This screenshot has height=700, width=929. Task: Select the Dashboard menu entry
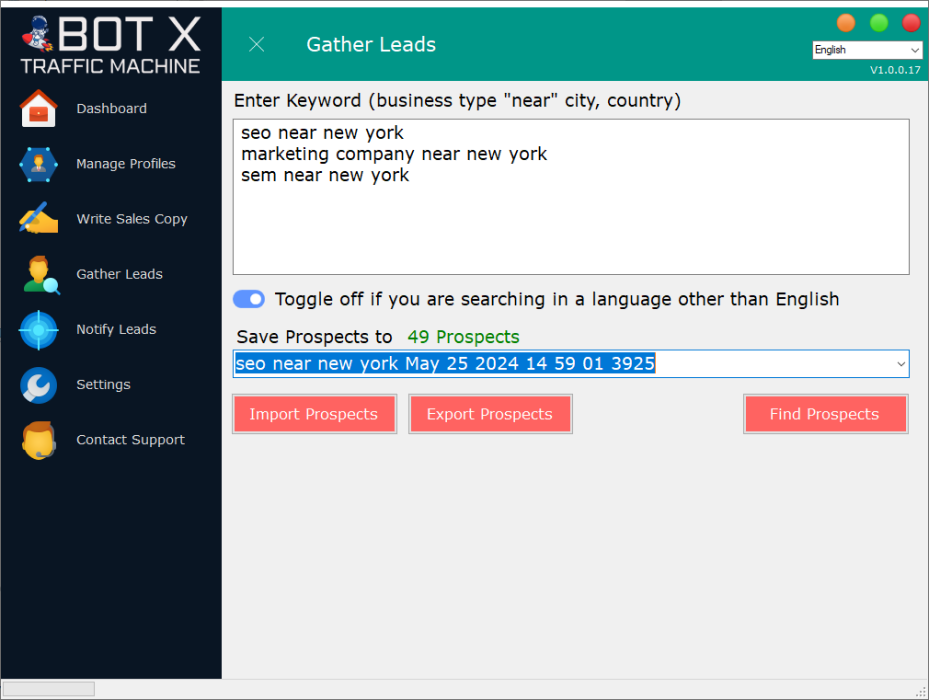[x=111, y=108]
